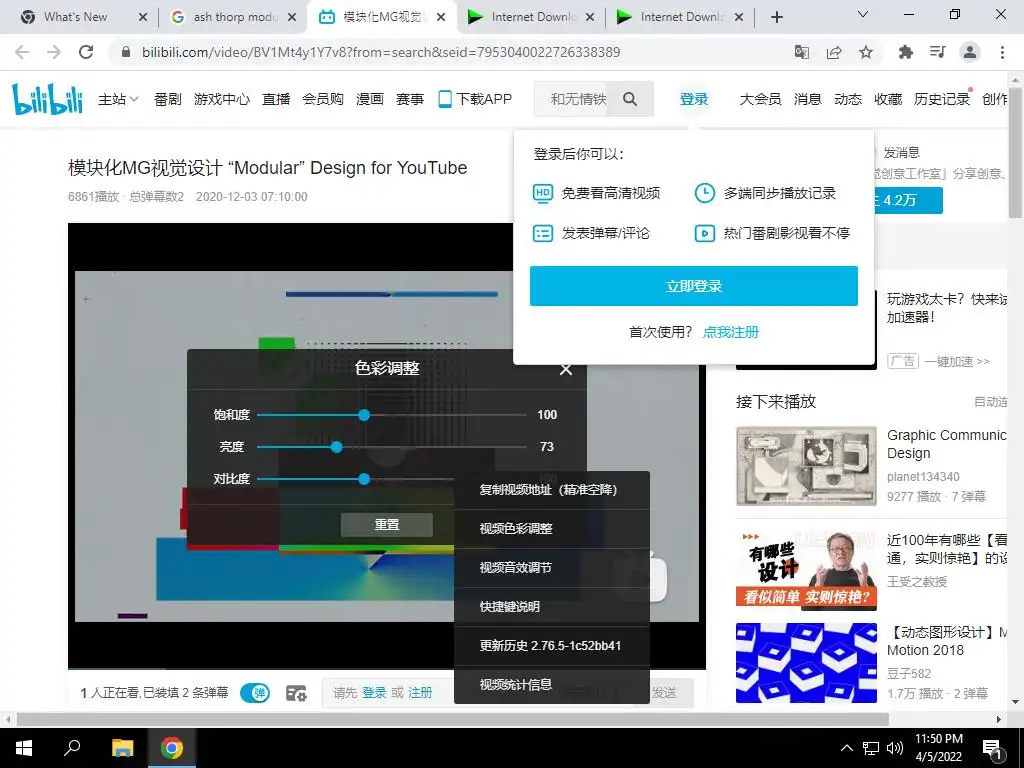Open a new browser tab with plus icon
Viewport: 1024px width, 768px height.
tap(776, 17)
